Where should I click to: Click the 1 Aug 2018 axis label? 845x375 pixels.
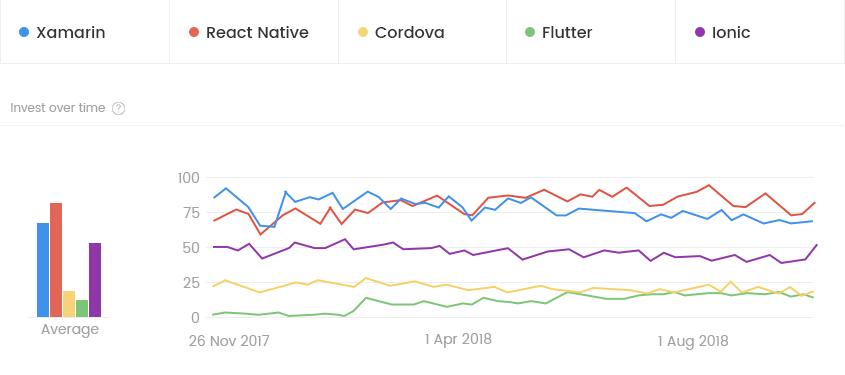pos(692,341)
